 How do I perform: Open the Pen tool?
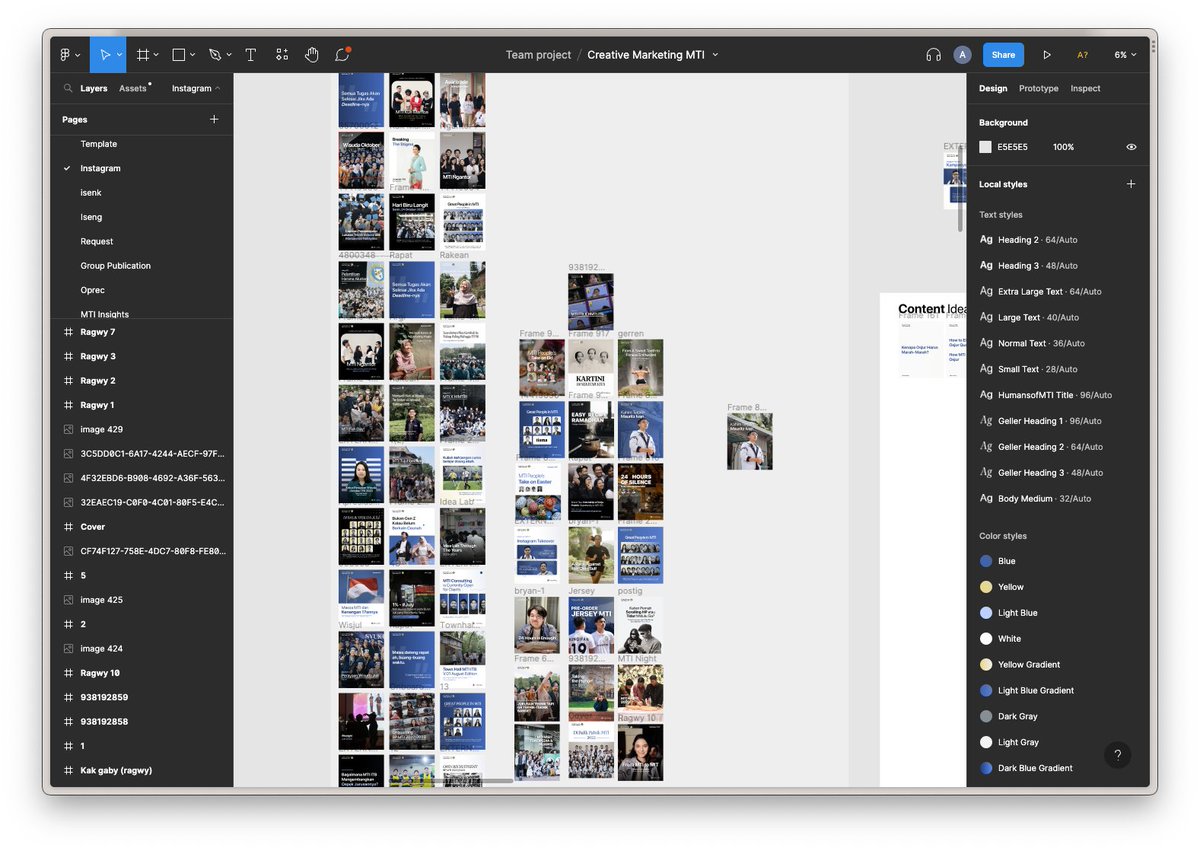coord(213,55)
